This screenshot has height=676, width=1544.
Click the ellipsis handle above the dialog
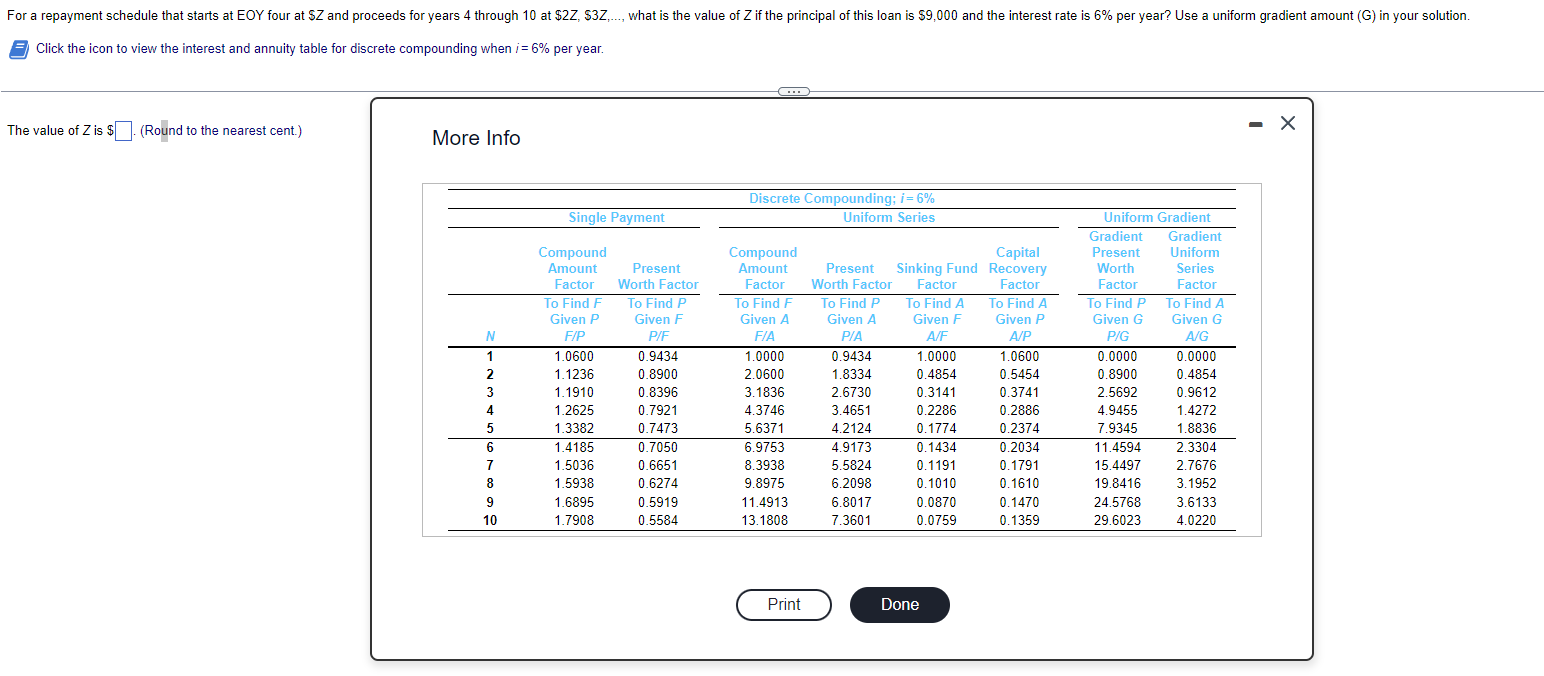[795, 91]
